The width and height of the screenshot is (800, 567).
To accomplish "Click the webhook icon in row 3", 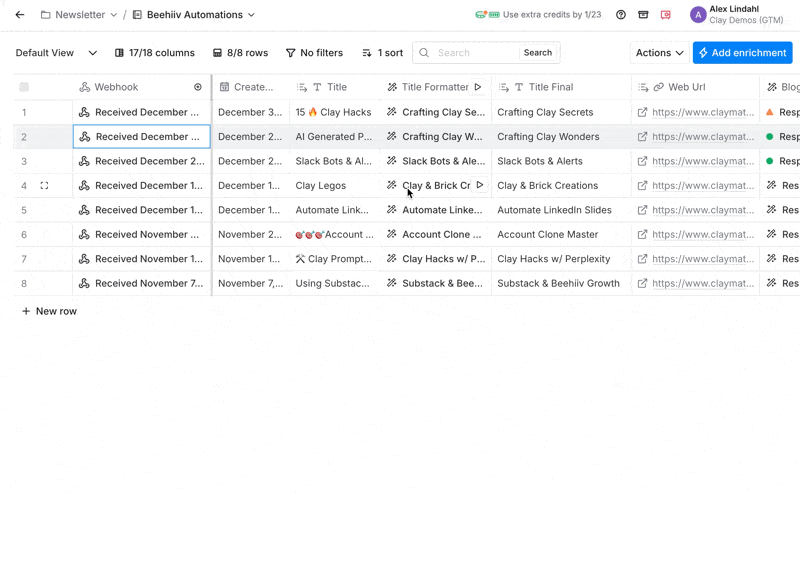I will point(84,161).
